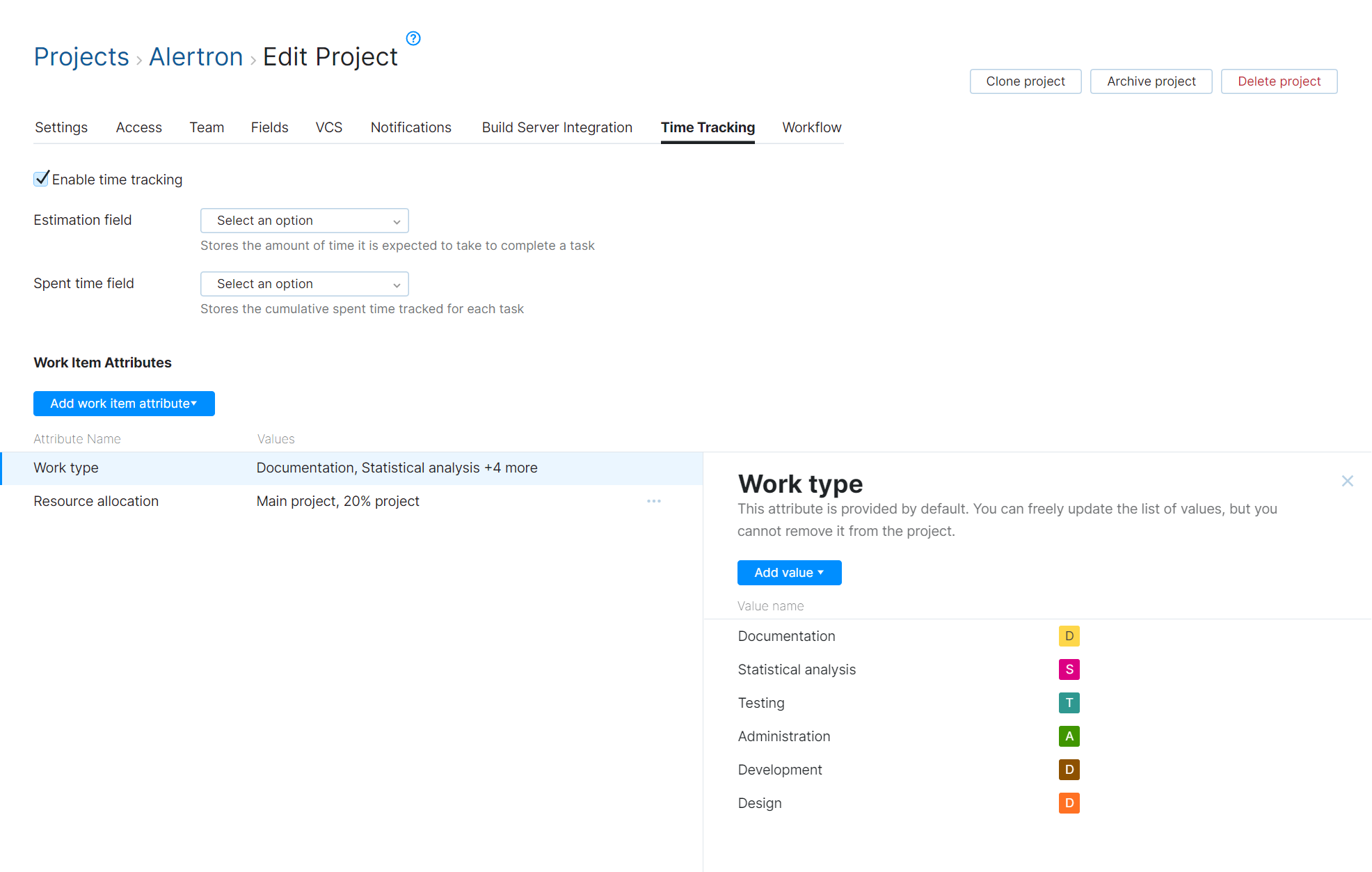1372x872 pixels.
Task: Switch to the Settings tab
Action: pyautogui.click(x=61, y=127)
